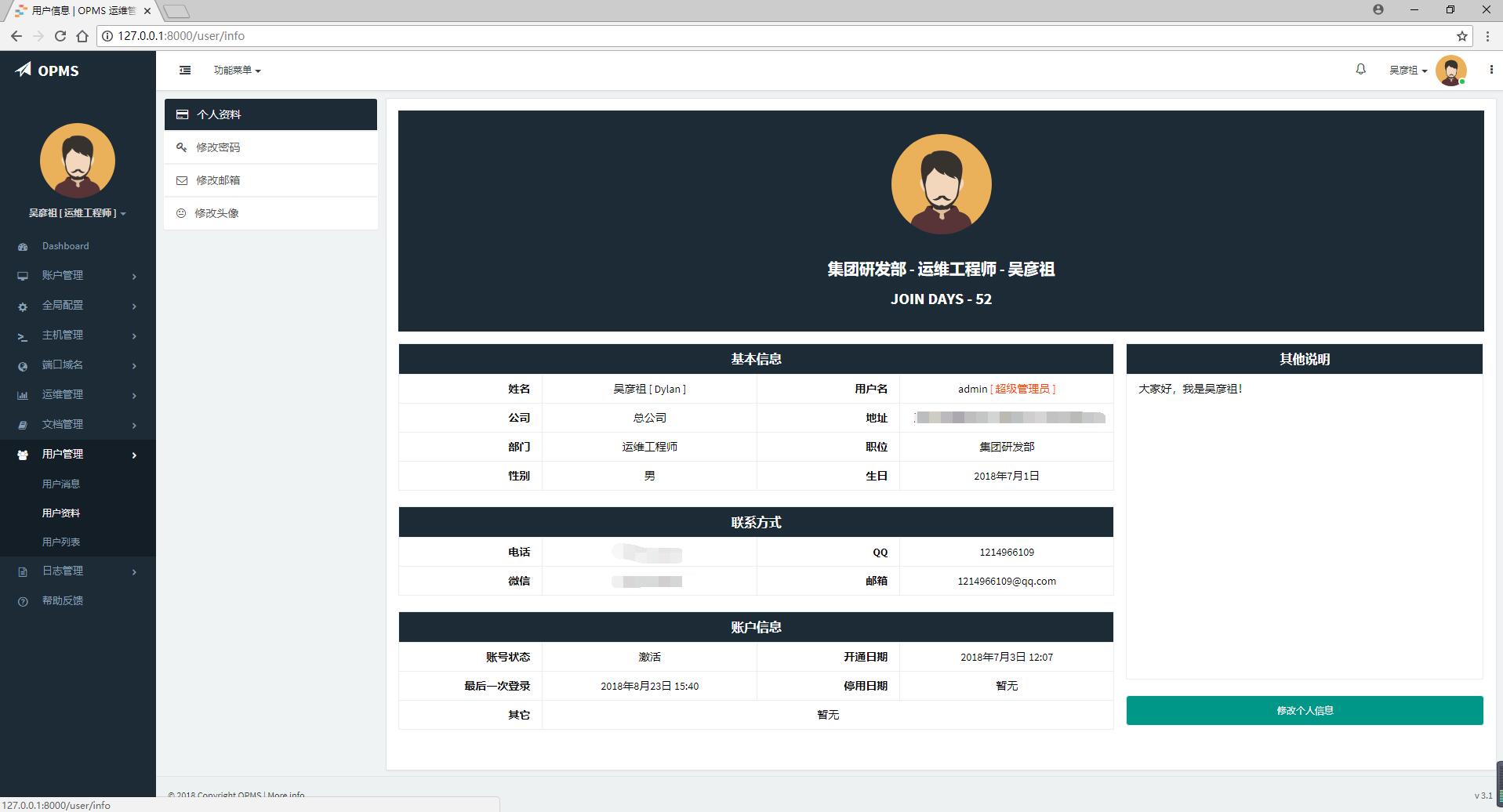
Task: Open the 吴彦祖 user dropdown at top right
Action: tap(1405, 70)
